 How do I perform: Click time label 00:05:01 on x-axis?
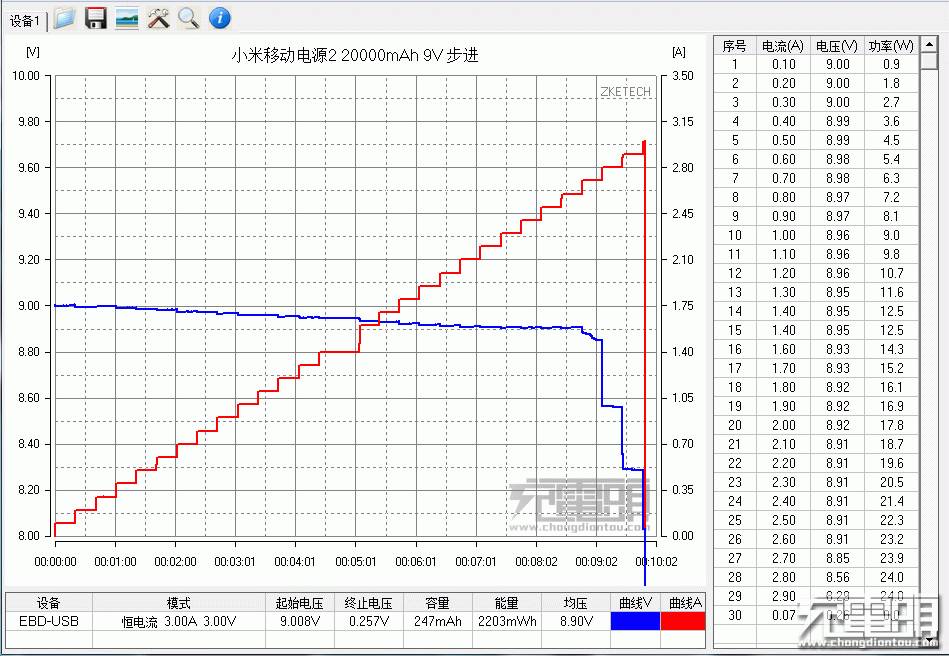355,562
